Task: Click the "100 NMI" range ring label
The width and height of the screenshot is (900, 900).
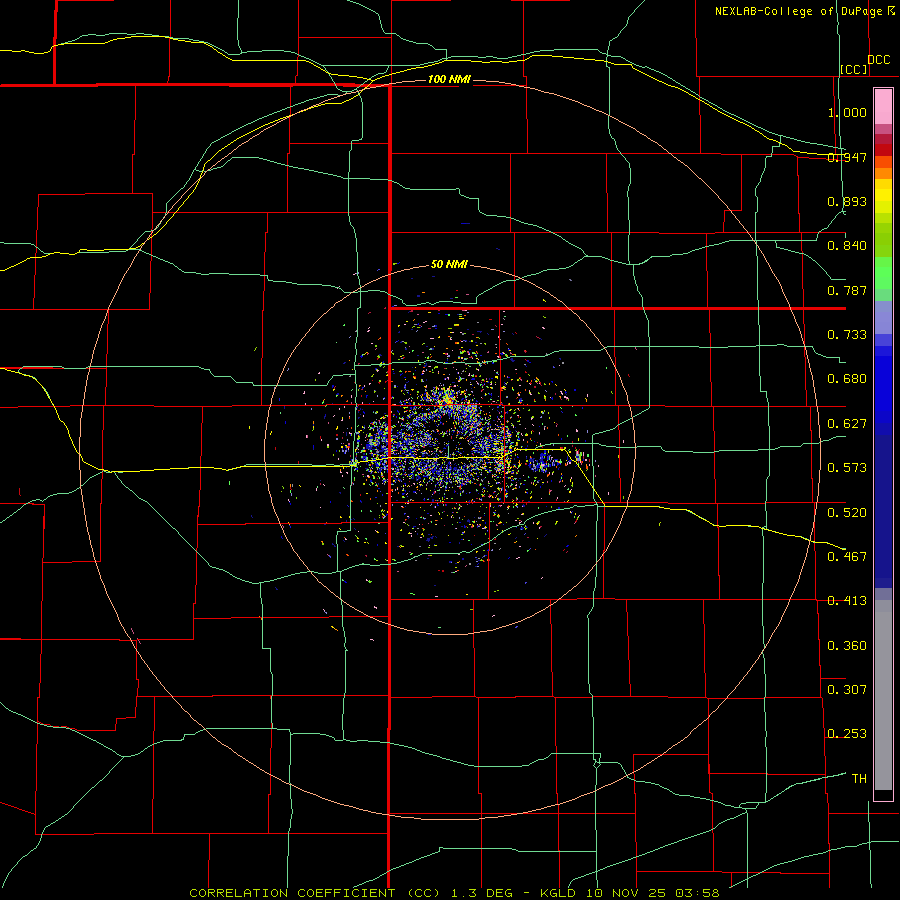Action: point(449,79)
